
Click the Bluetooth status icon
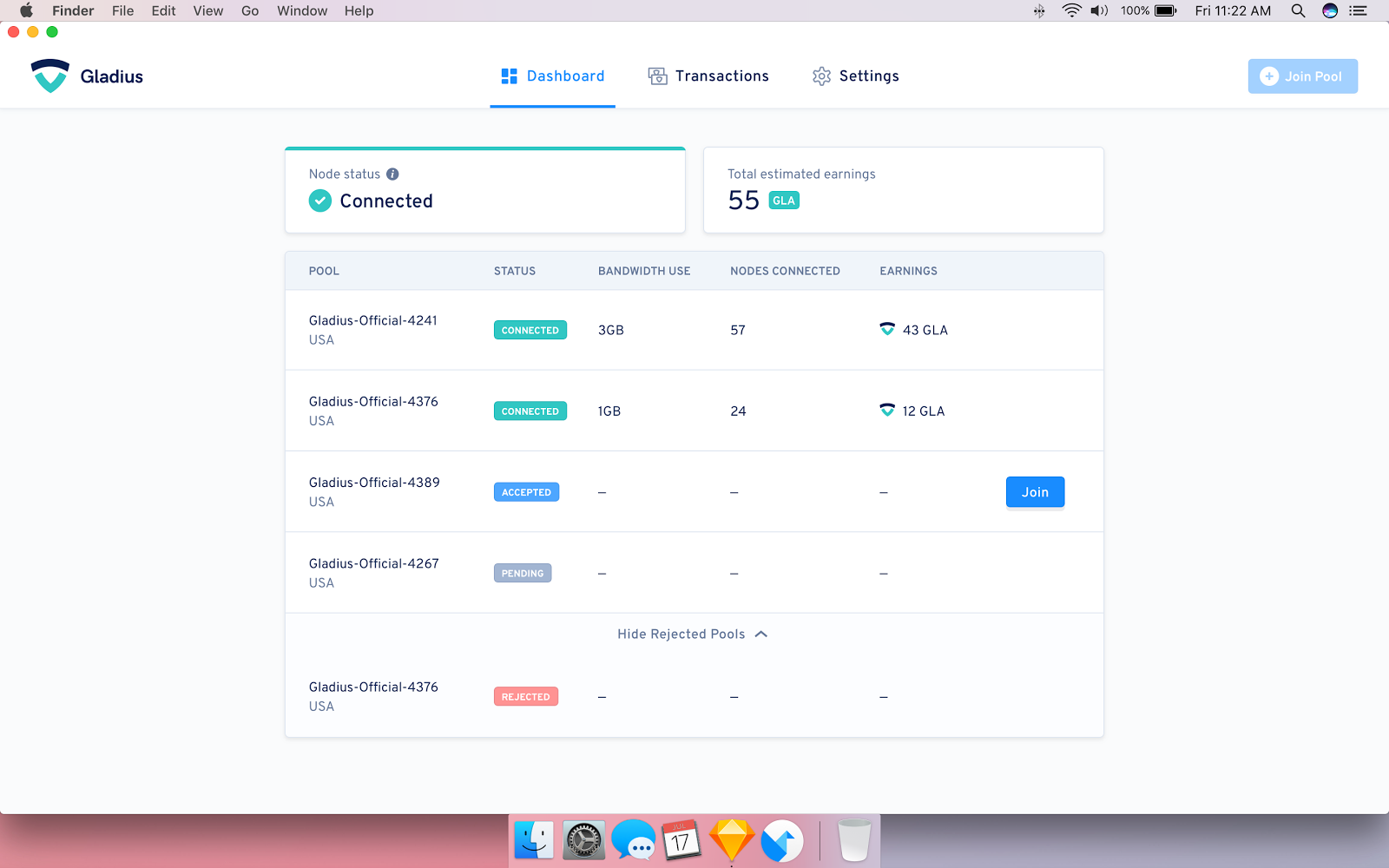click(x=1039, y=10)
